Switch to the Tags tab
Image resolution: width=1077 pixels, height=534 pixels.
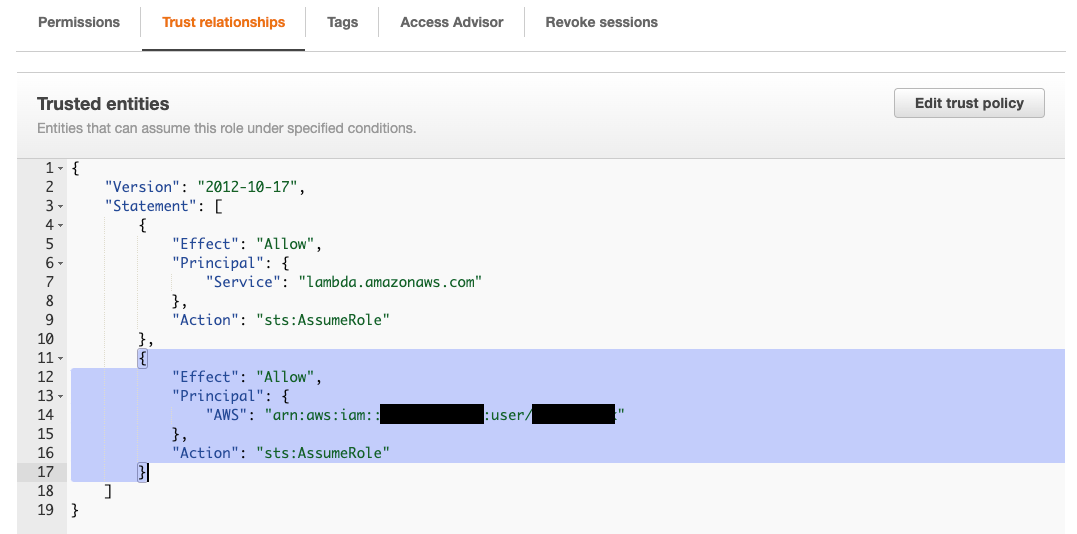pos(342,23)
